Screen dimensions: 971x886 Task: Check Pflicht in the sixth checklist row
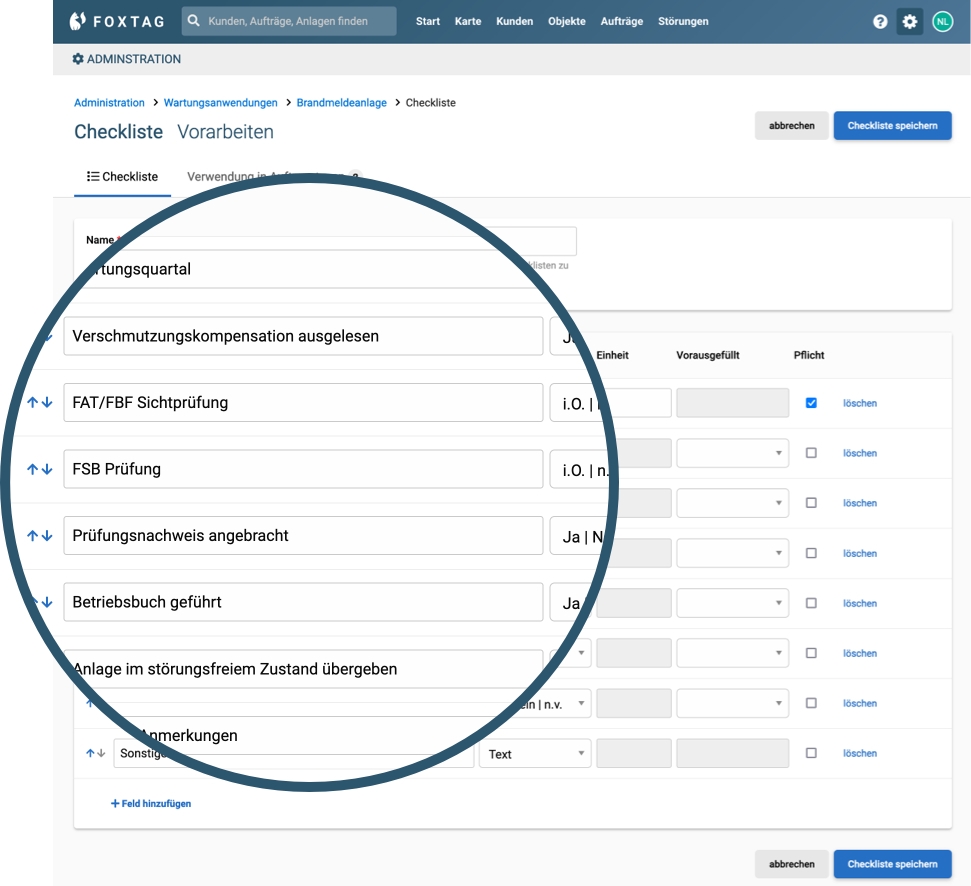coord(811,653)
